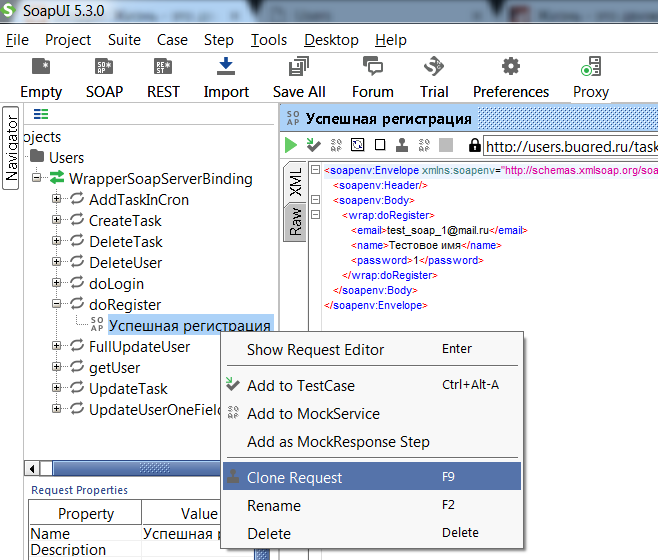658x560 pixels.
Task: Click the Import project icon
Action: tap(226, 66)
